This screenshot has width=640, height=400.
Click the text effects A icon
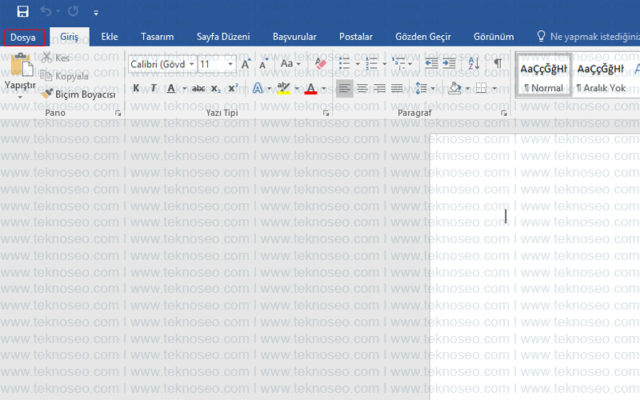point(258,88)
